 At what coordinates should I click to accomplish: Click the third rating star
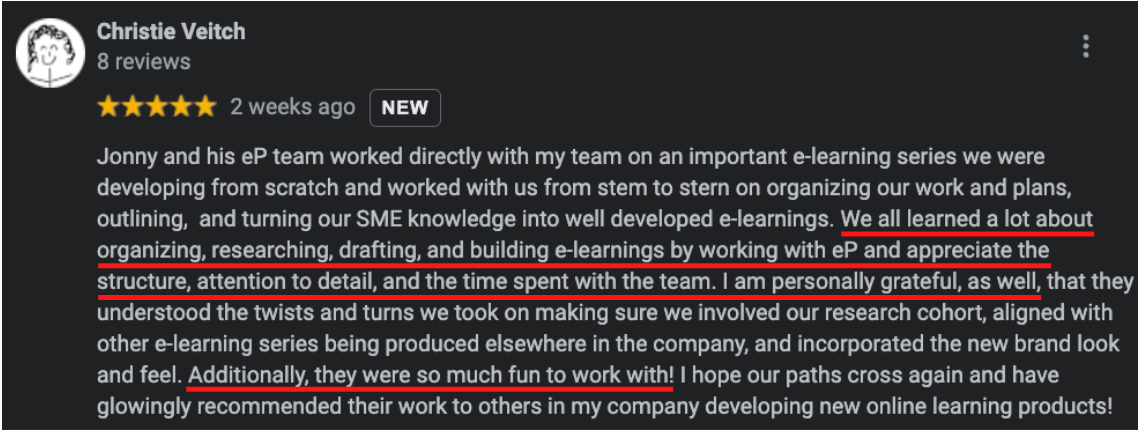(155, 106)
